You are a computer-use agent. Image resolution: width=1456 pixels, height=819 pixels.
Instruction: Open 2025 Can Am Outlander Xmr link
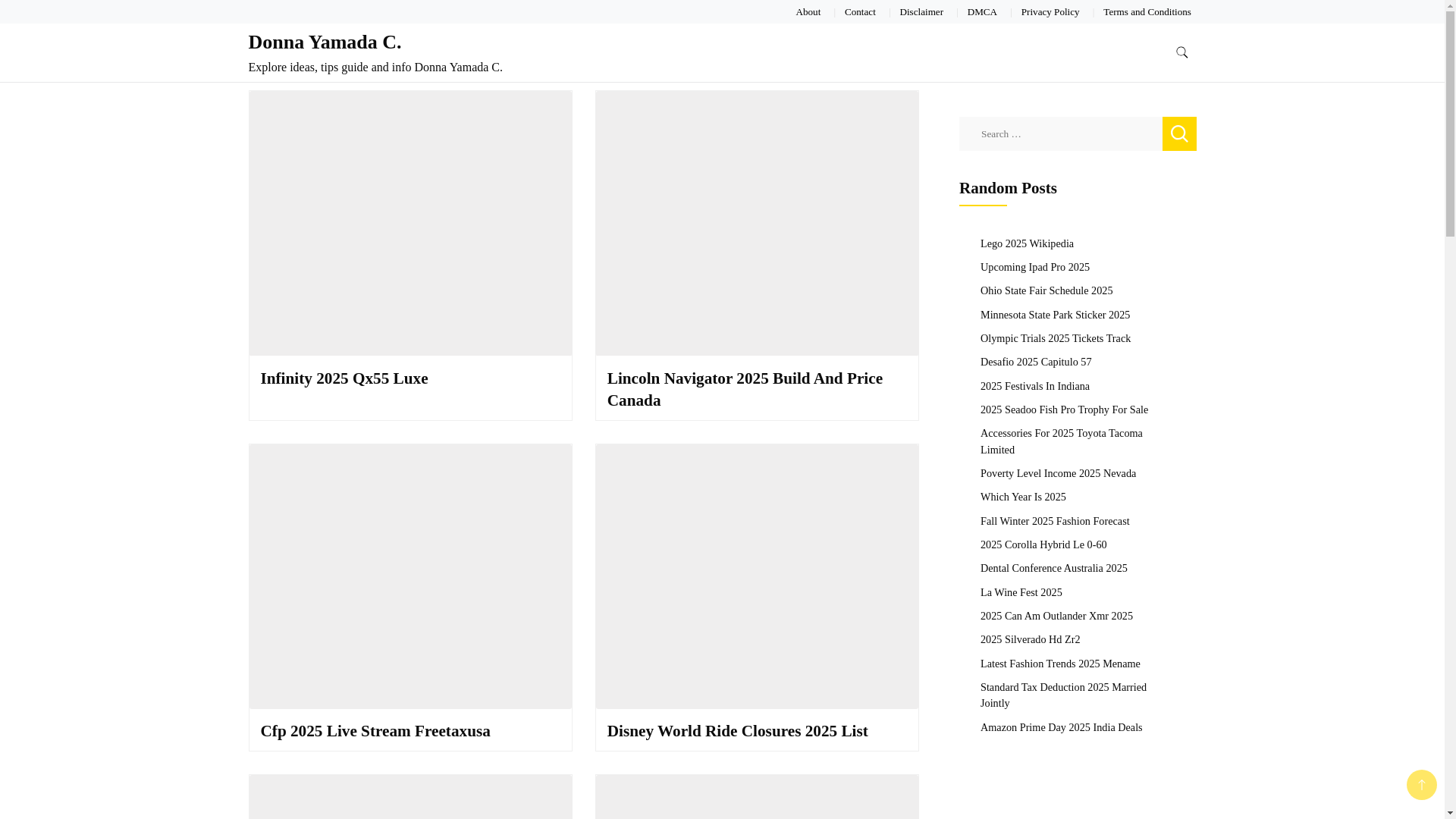tap(1056, 616)
